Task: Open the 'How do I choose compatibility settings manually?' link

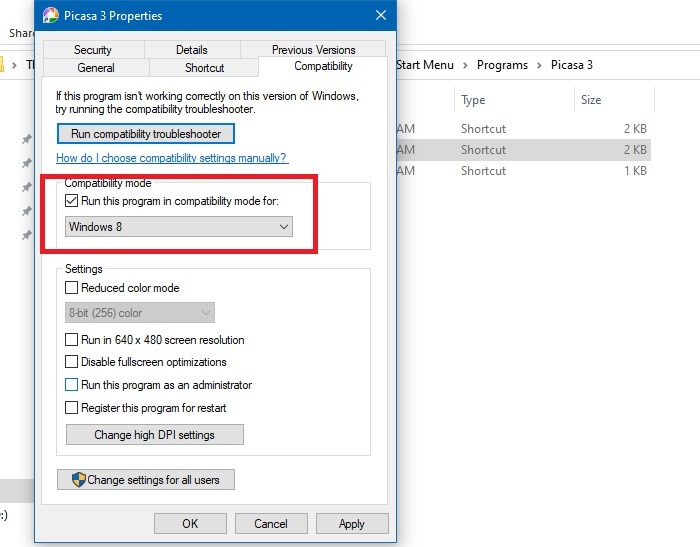Action: coord(172,158)
